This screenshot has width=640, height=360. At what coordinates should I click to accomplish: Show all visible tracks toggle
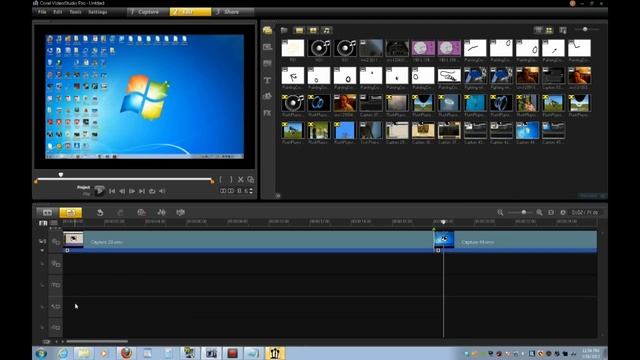pyautogui.click(x=43, y=223)
